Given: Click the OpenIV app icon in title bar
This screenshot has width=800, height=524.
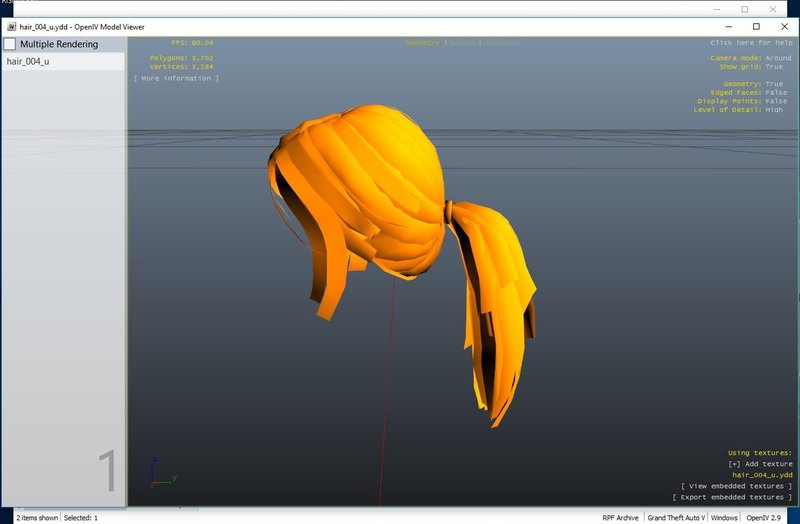Looking at the screenshot, I should (12, 27).
